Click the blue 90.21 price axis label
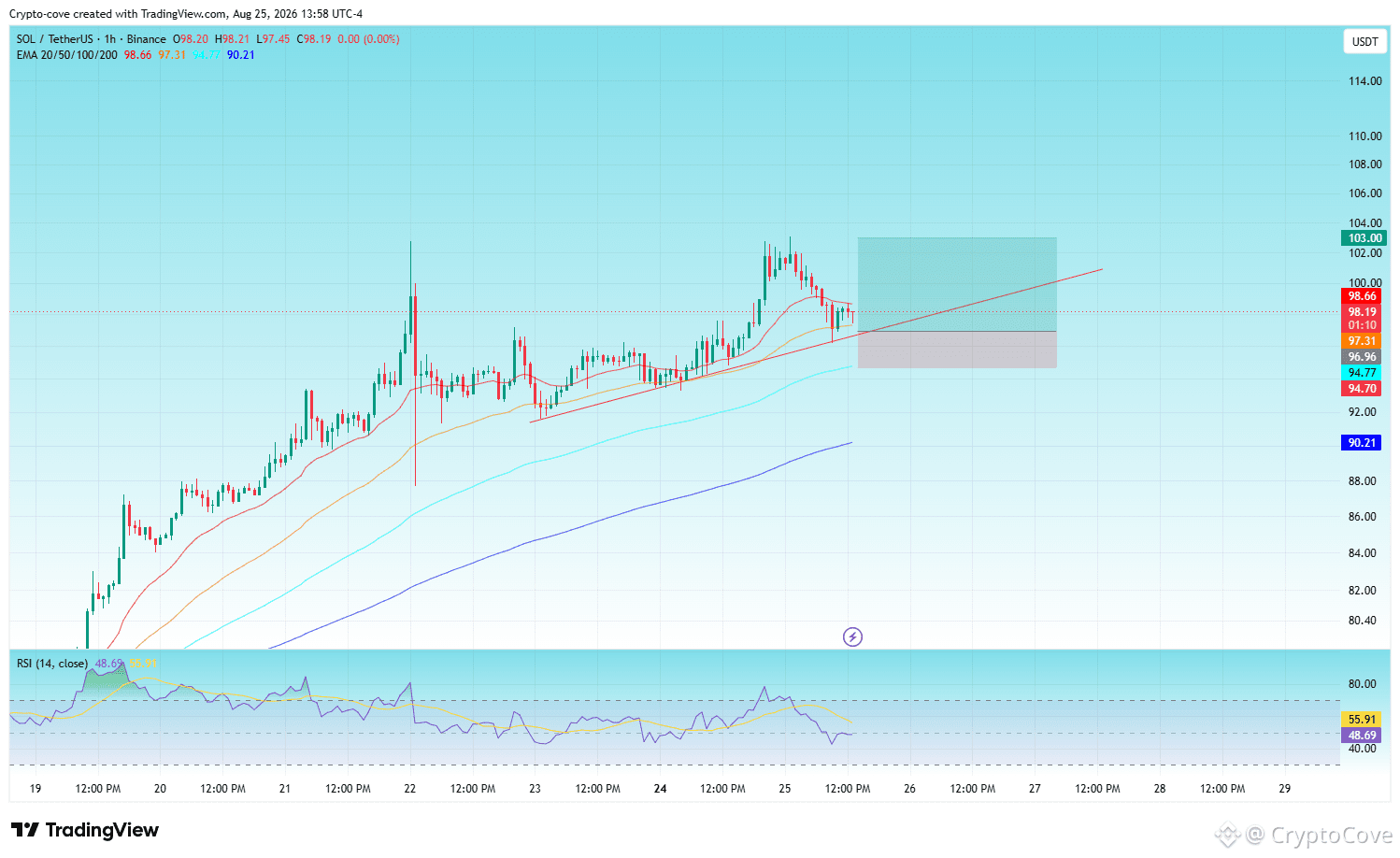 pos(1362,443)
